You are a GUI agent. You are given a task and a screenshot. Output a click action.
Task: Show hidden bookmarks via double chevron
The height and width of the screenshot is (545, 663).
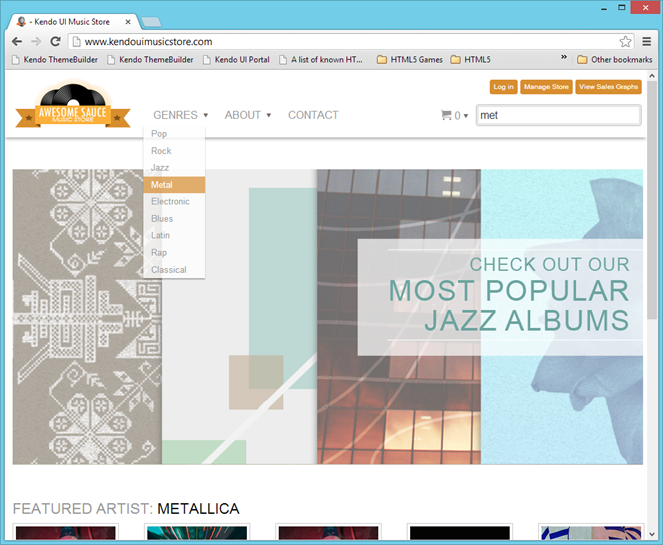click(564, 57)
